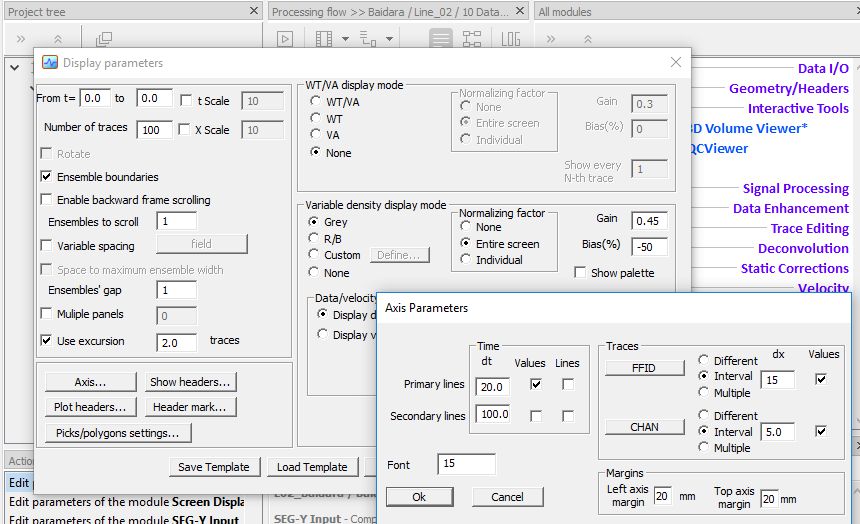Open the columns view dropdown arrow

tap(345, 39)
